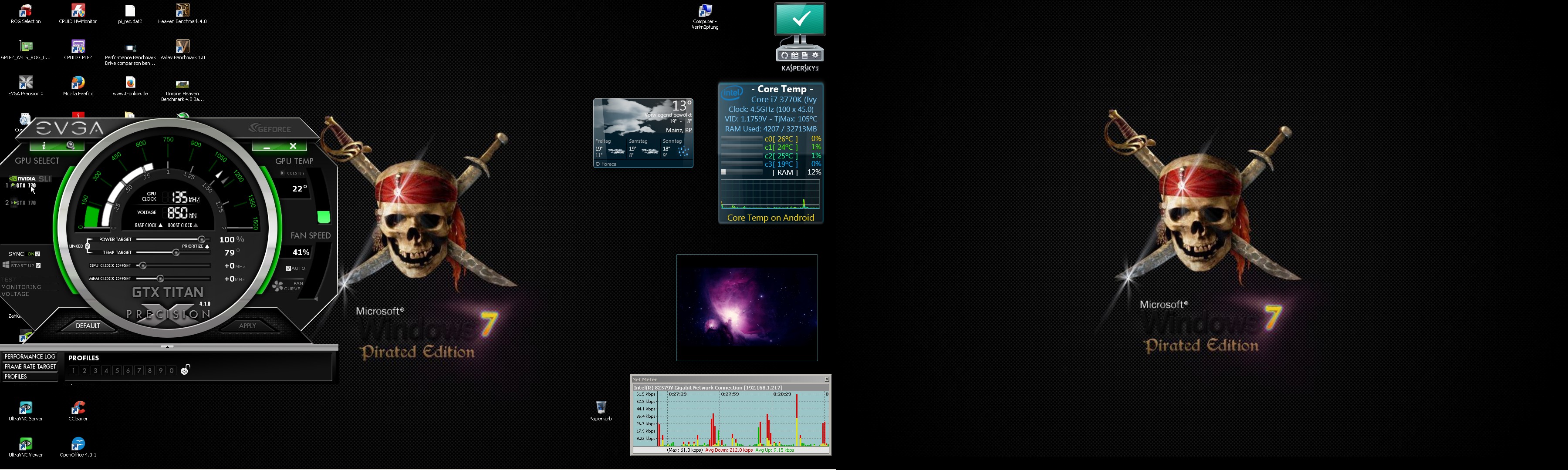Click the profile lock icon in EVGA Precision
This screenshot has height=470, width=1568.
186,369
